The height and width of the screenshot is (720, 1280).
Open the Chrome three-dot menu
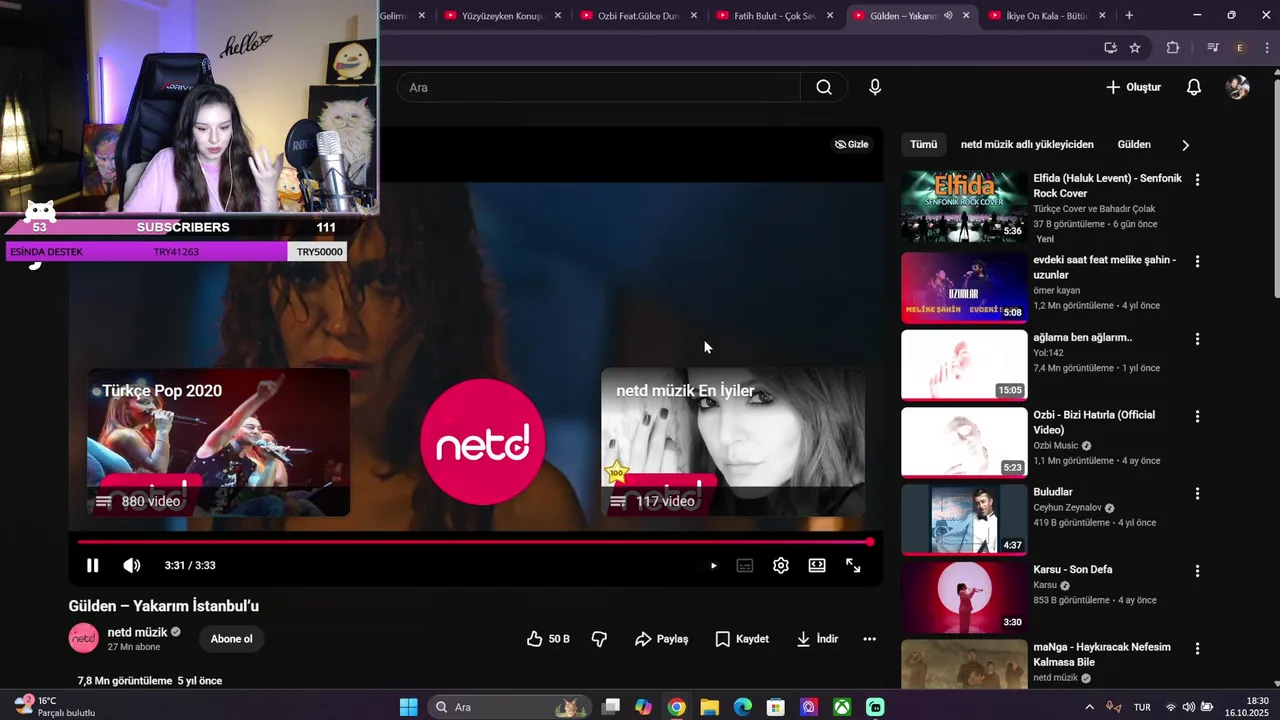[1266, 47]
